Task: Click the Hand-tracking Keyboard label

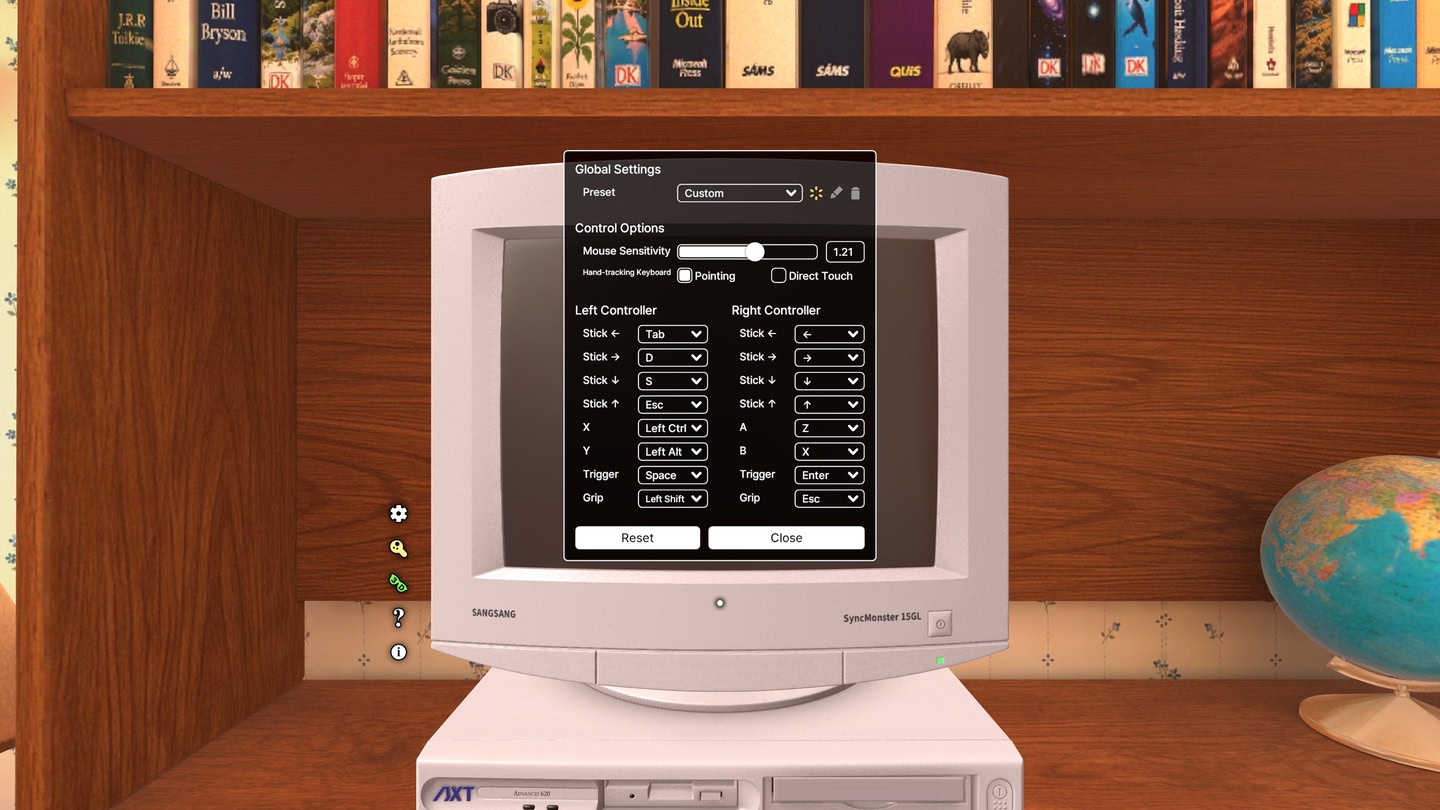Action: point(627,272)
